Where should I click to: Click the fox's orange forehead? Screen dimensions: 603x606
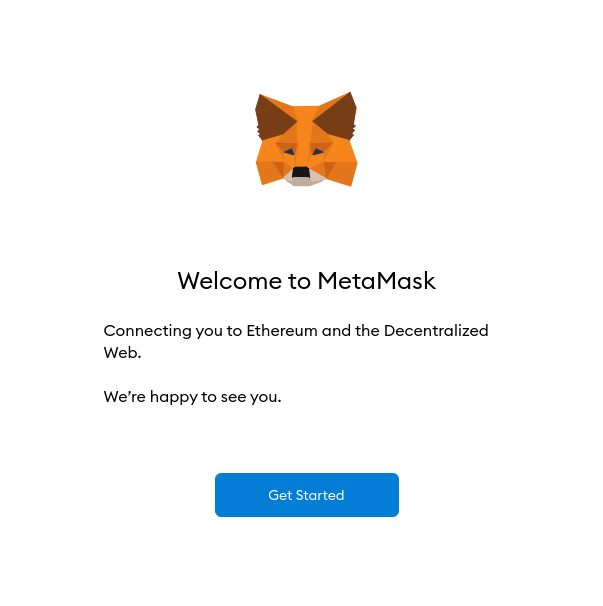click(305, 124)
